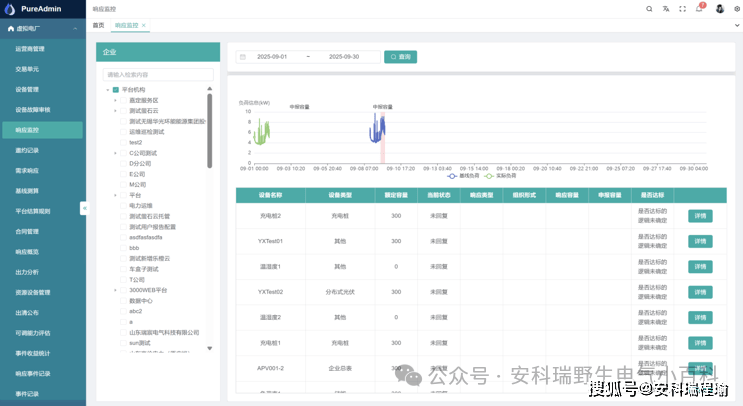Click the 设备名称 column header
Image resolution: width=743 pixels, height=406 pixels.
pos(271,195)
